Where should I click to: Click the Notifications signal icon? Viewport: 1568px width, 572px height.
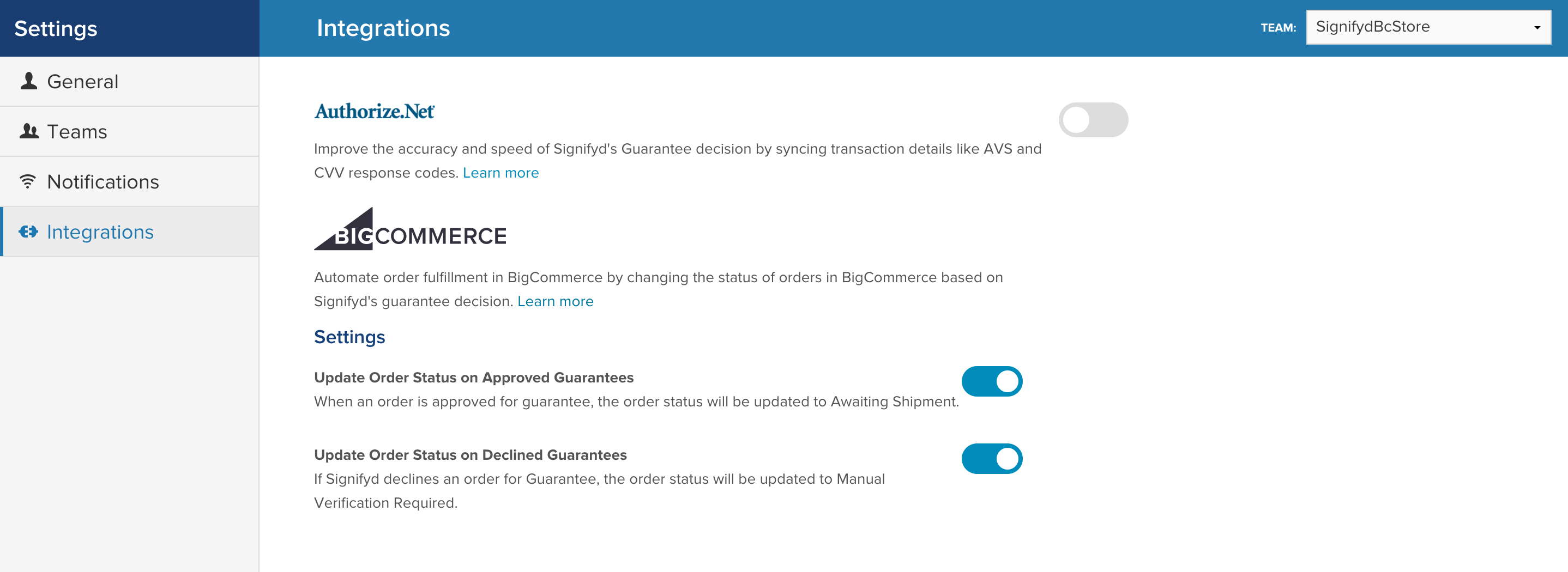(28, 181)
